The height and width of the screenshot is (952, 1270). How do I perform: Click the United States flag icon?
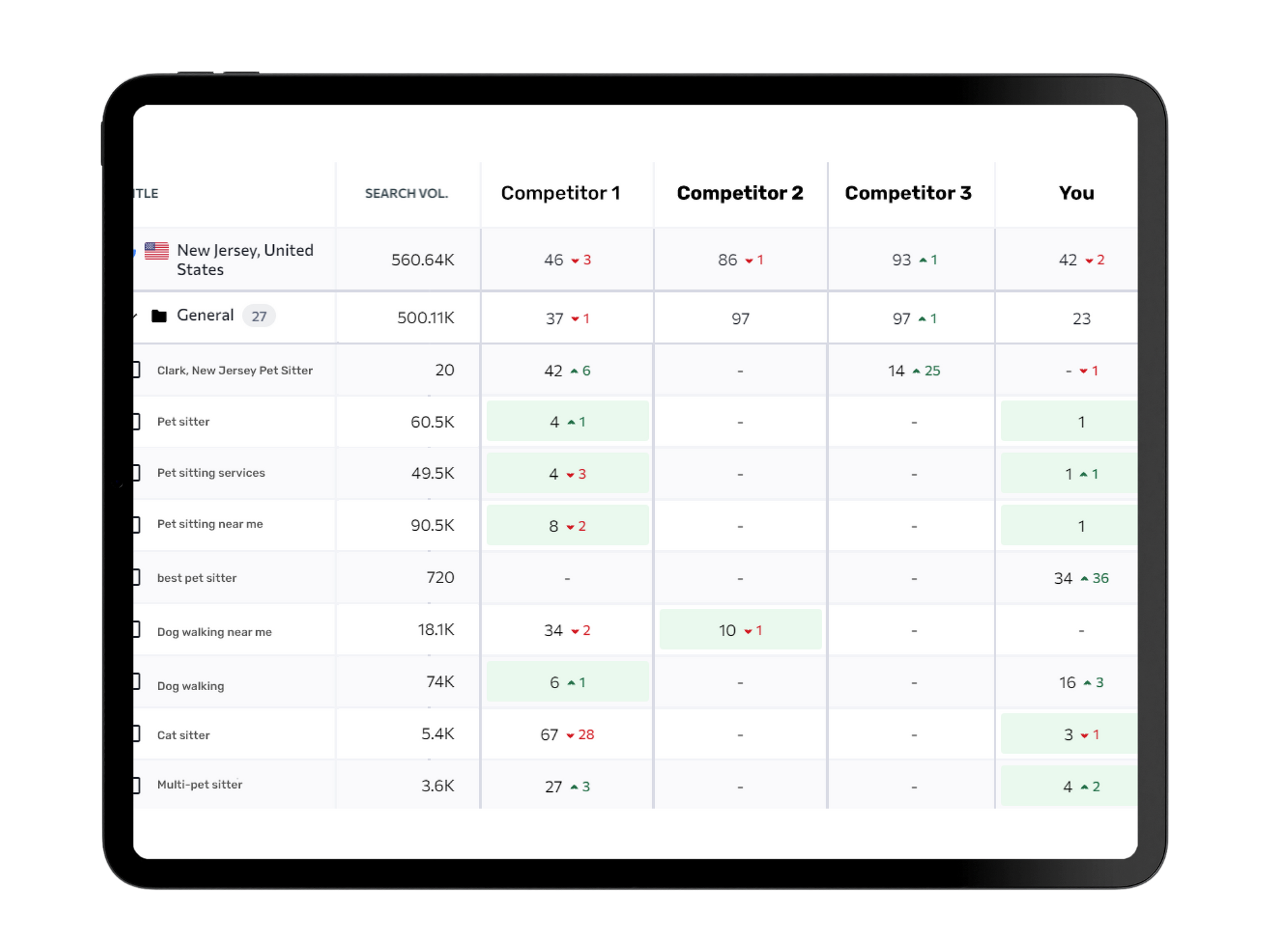[x=157, y=250]
